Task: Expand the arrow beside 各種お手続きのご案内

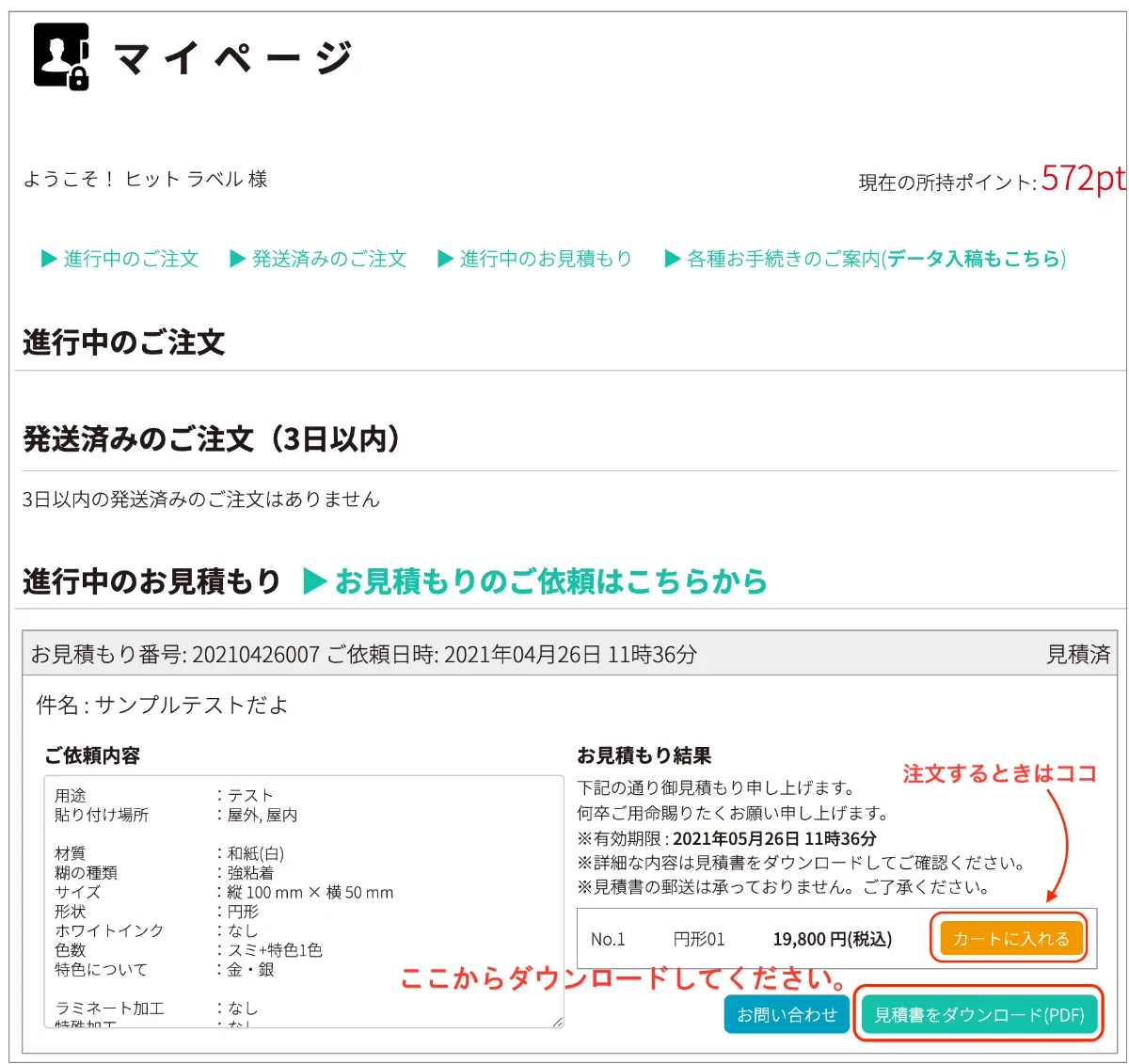Action: point(671,259)
